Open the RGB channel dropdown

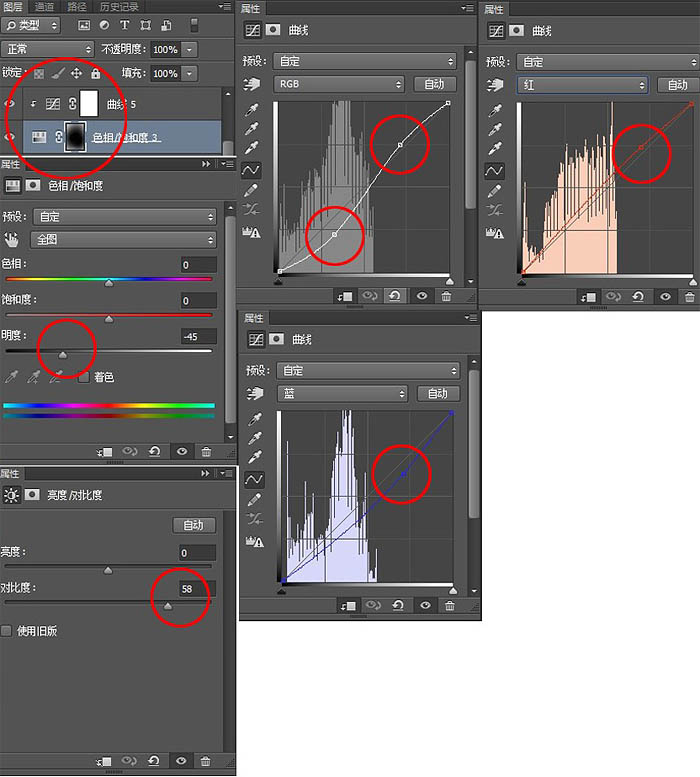(340, 84)
